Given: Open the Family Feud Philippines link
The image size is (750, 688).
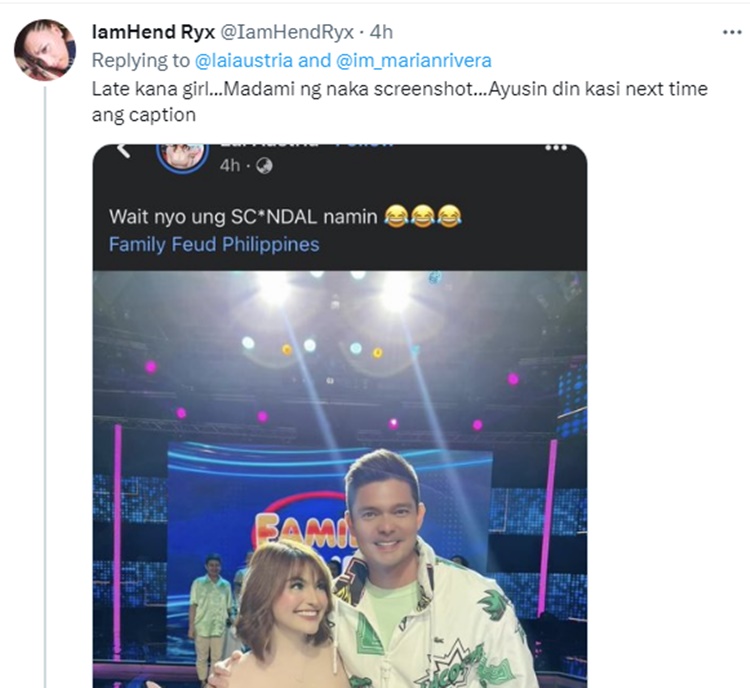Looking at the screenshot, I should (214, 244).
